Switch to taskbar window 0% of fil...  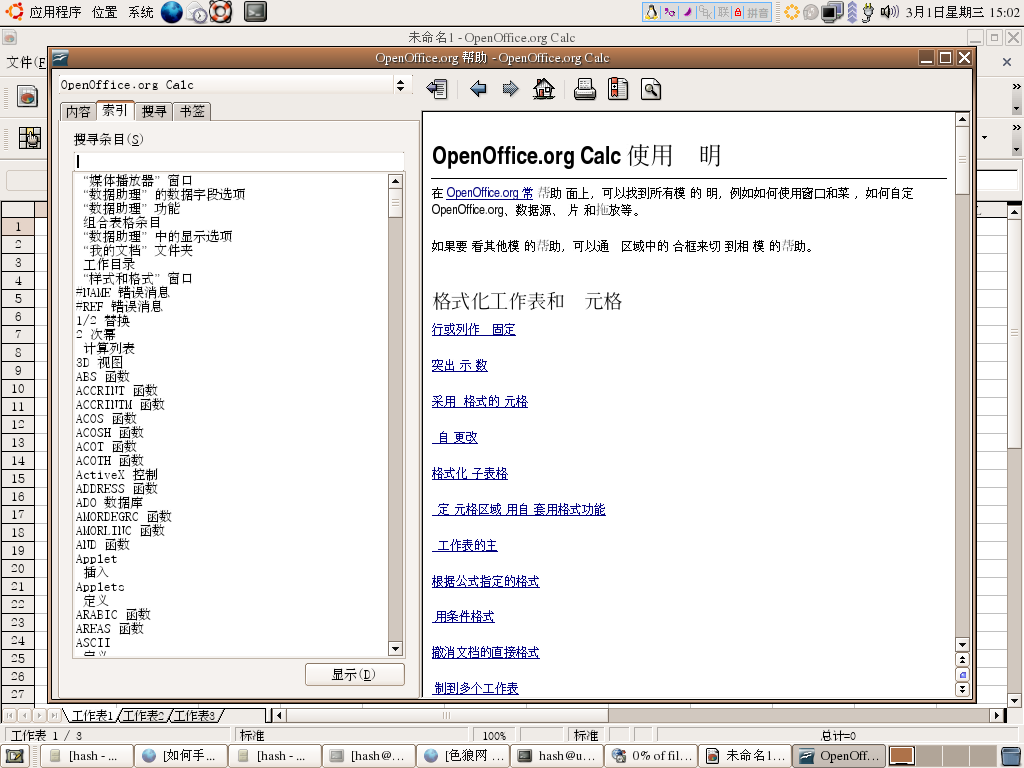651,756
